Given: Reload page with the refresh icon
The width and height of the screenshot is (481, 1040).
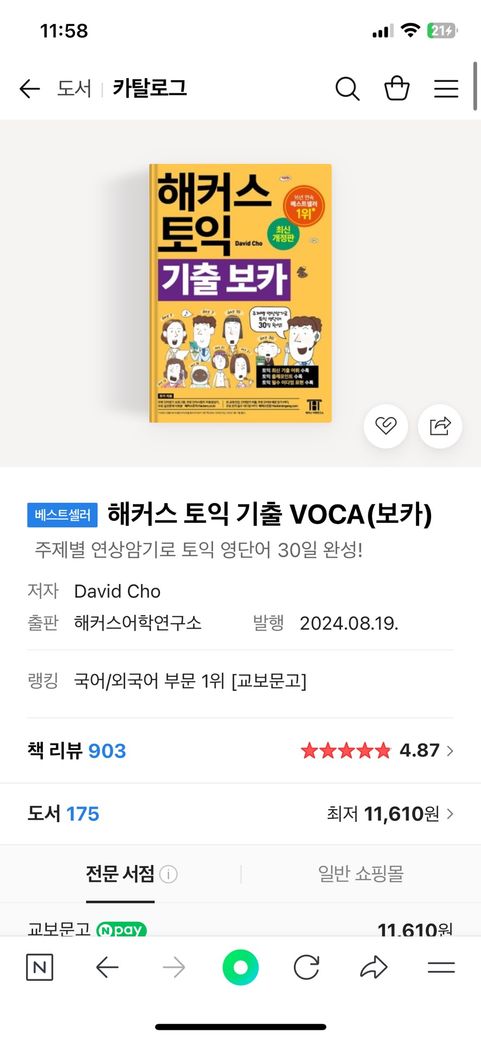Looking at the screenshot, I should 307,968.
